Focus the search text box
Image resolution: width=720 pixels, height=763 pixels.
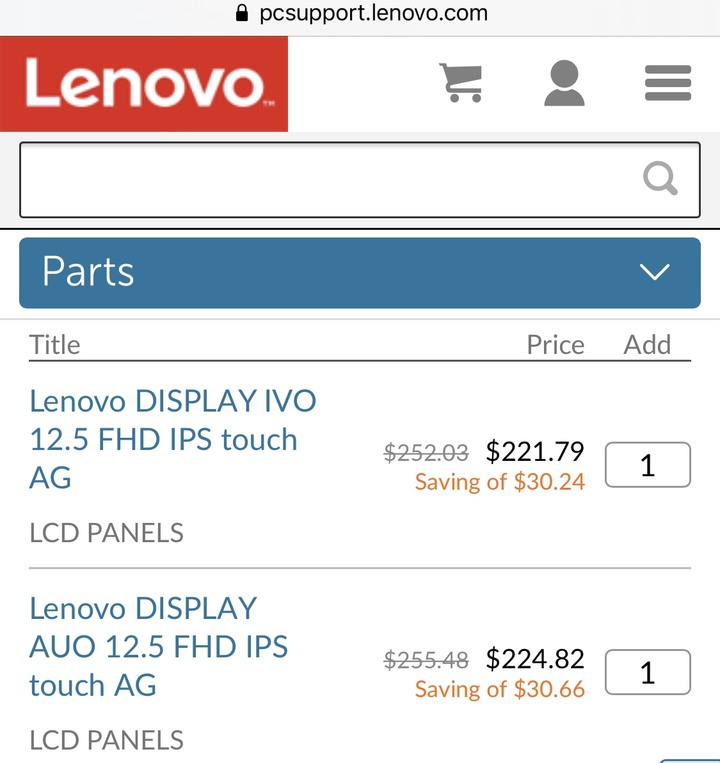[x=360, y=180]
